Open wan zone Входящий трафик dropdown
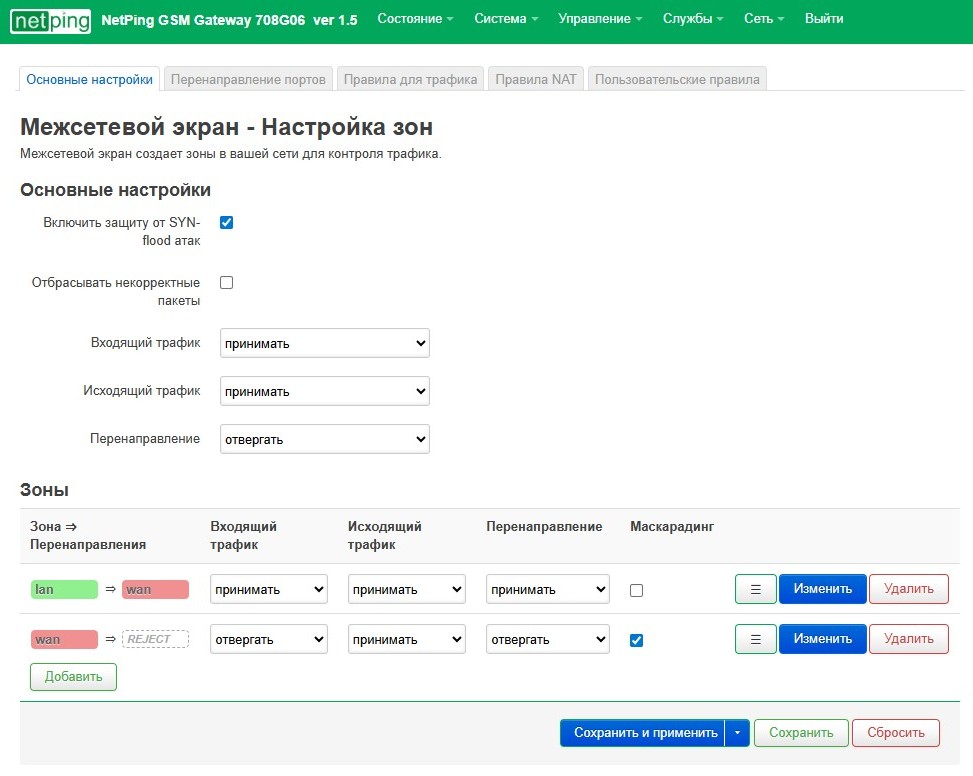 [268, 639]
